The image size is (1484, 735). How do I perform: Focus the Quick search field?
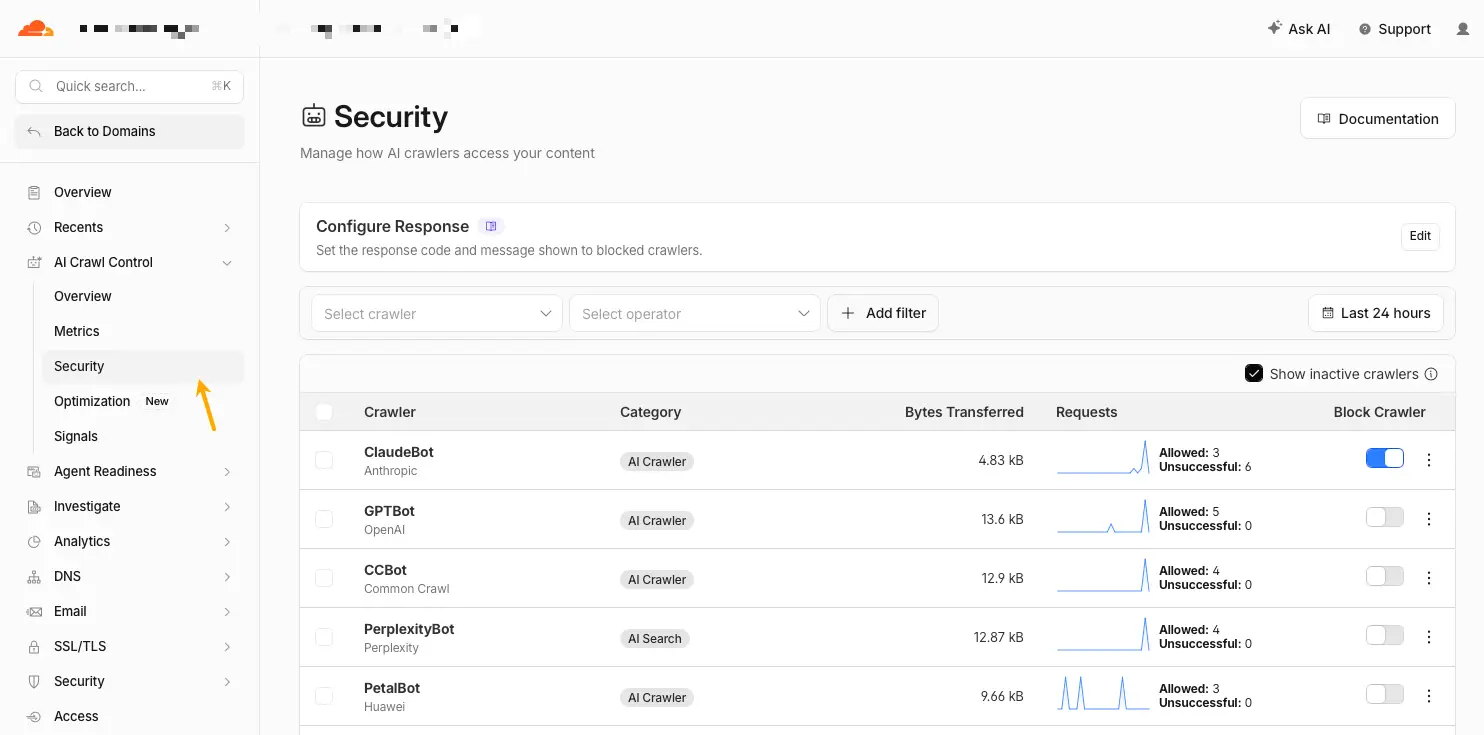(130, 86)
